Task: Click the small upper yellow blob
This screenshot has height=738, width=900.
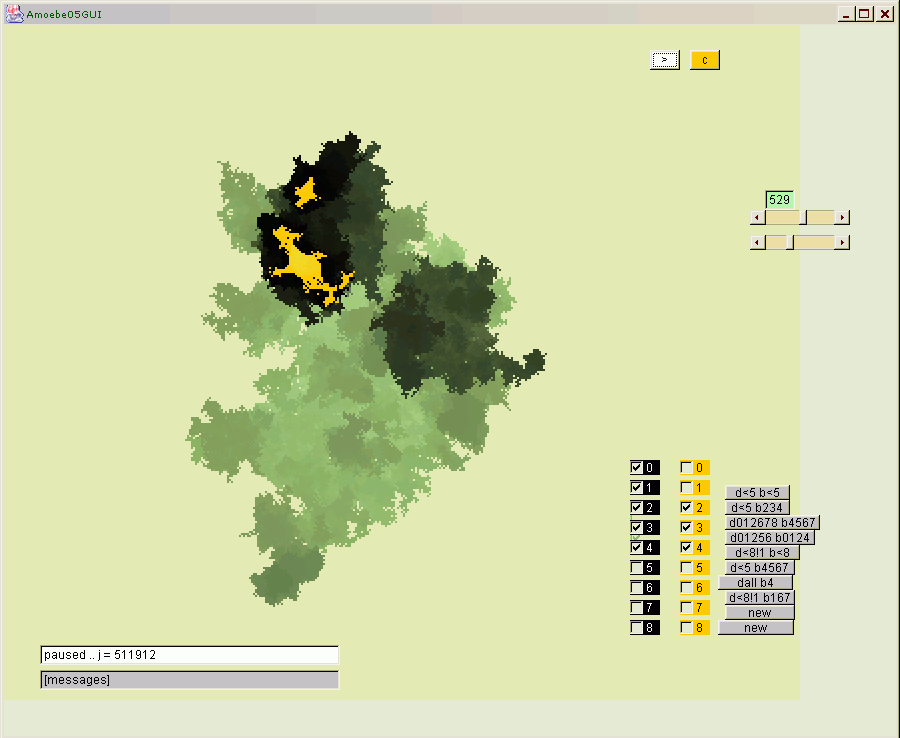Action: [305, 193]
